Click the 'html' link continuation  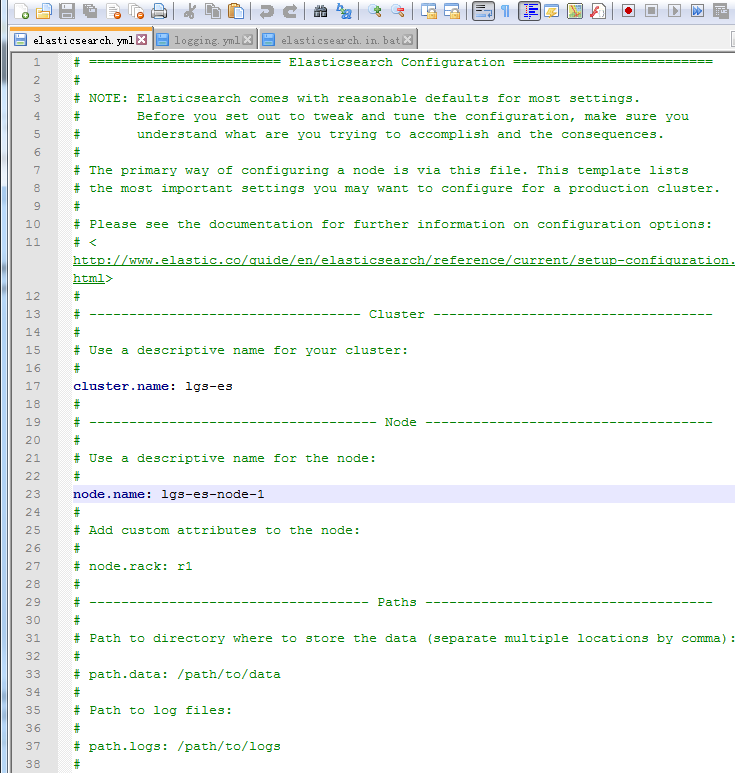click(x=89, y=279)
